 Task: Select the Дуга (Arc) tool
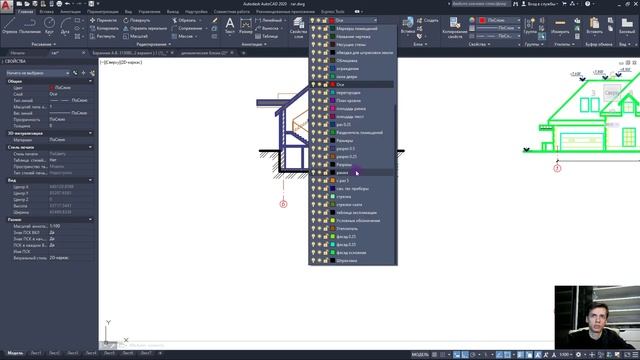(65, 25)
